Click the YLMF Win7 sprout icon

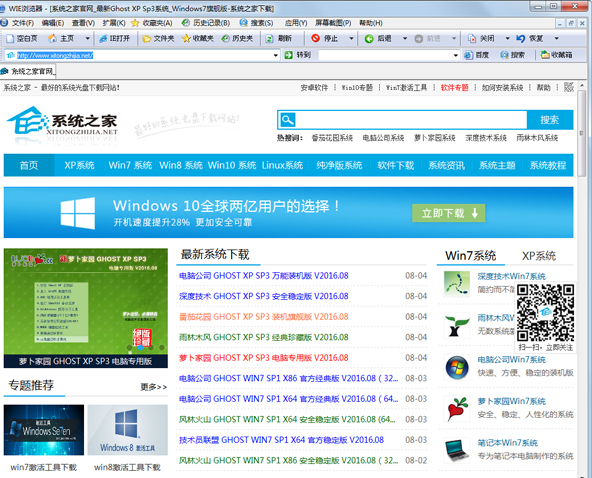click(457, 325)
